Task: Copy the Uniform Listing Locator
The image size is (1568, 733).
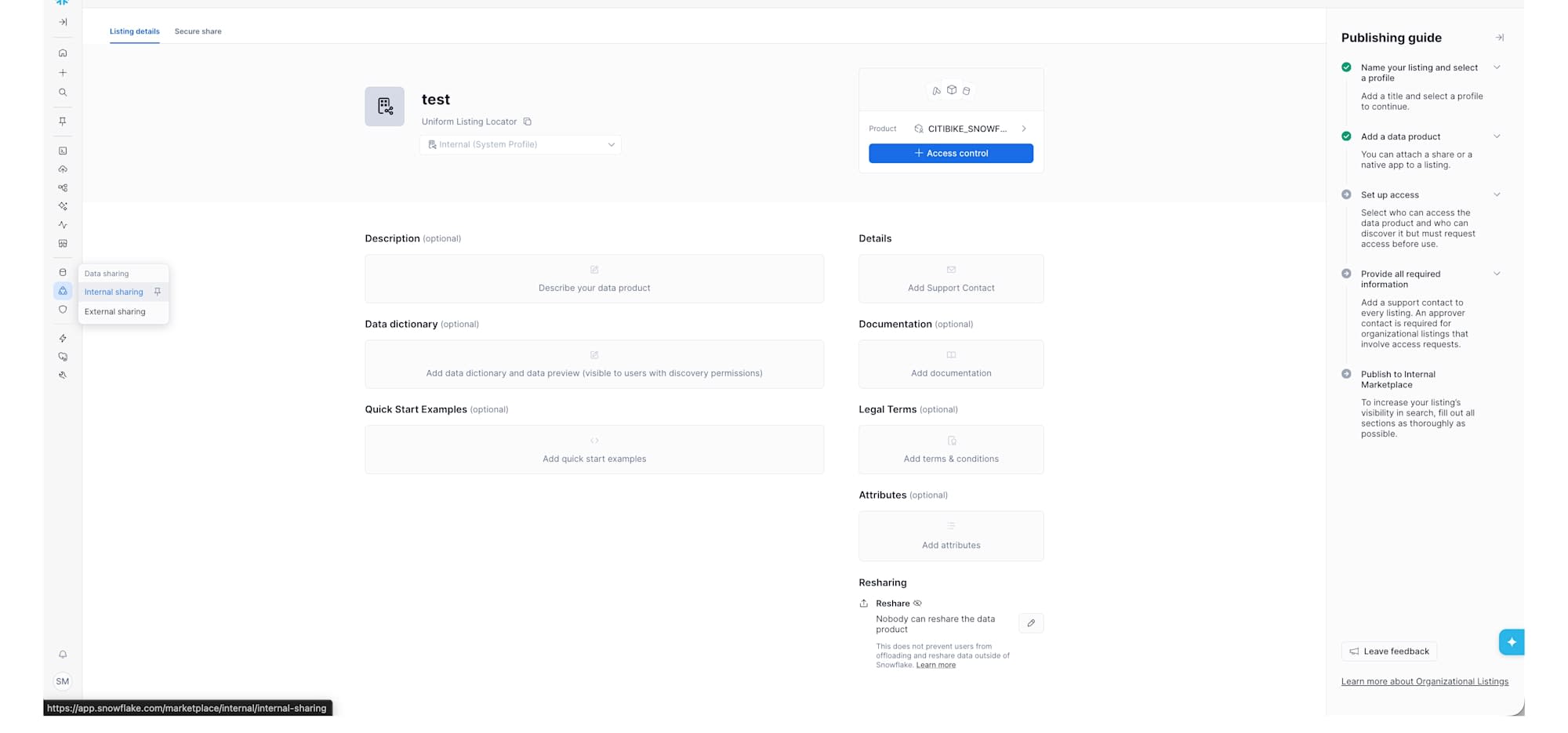Action: [528, 122]
